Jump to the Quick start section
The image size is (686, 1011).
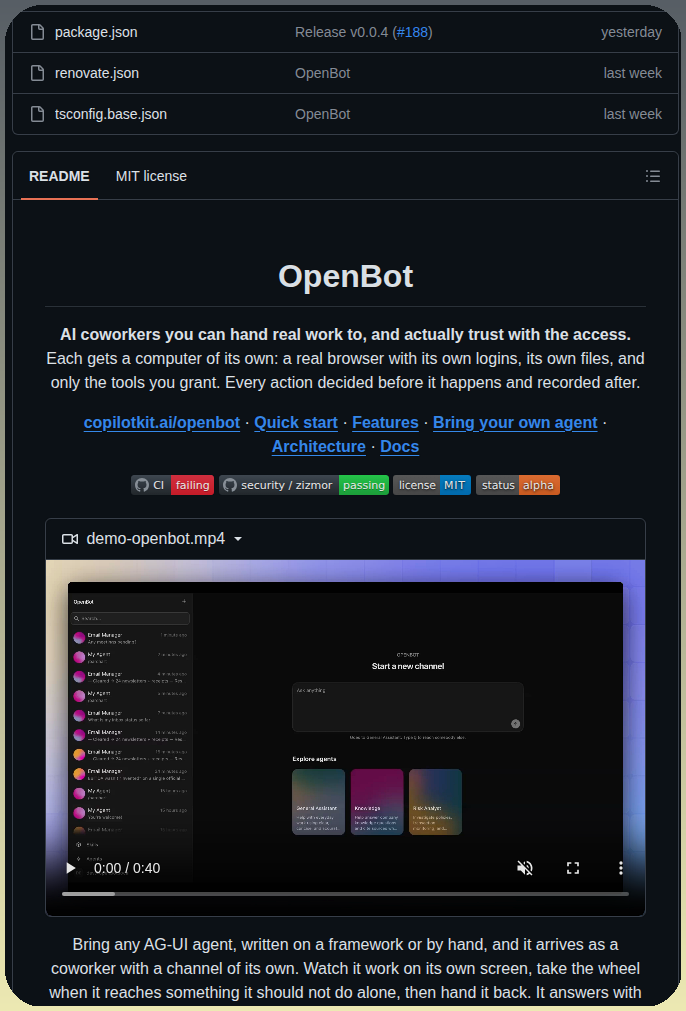pyautogui.click(x=296, y=423)
